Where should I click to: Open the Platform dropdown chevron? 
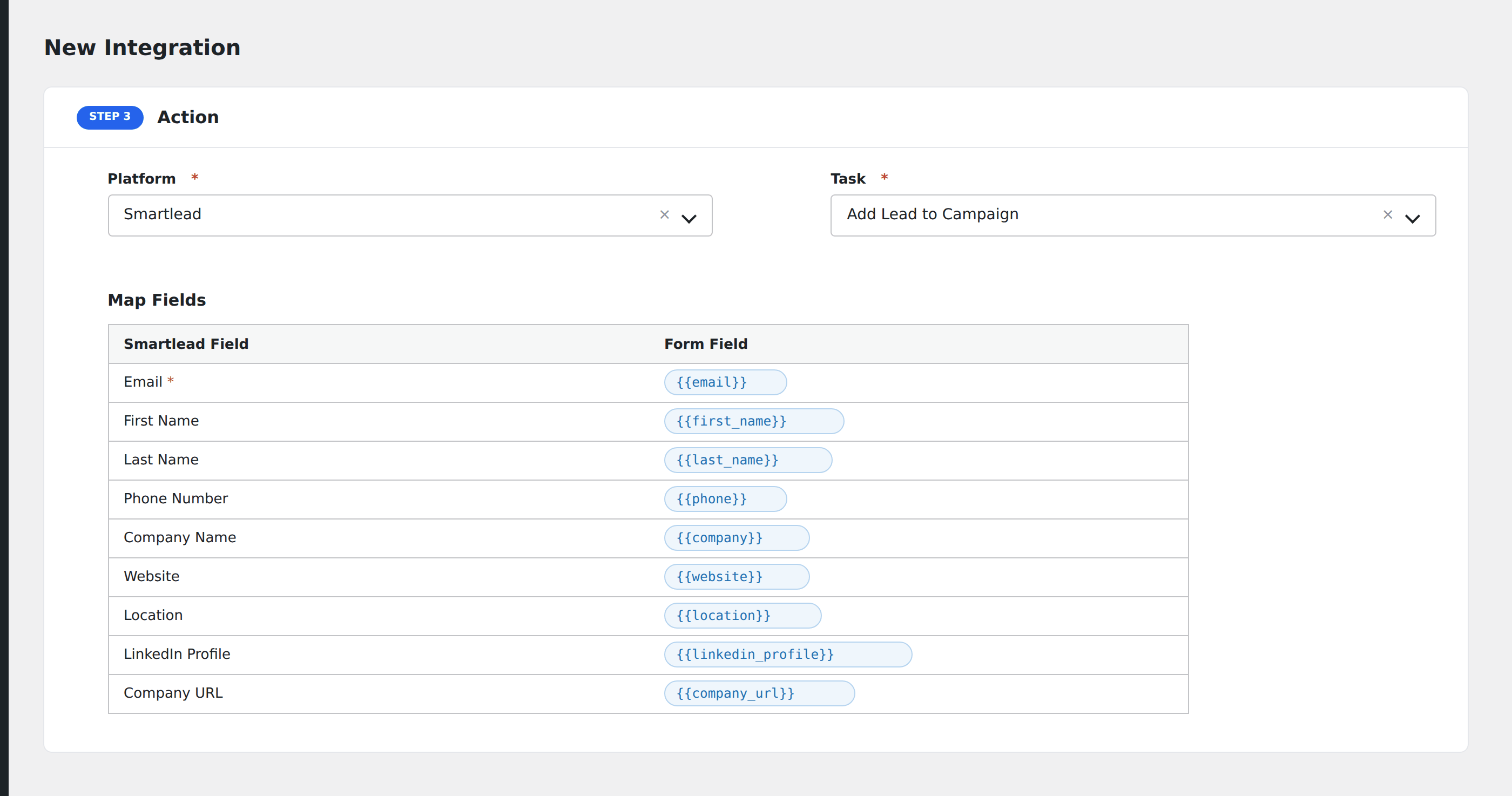[688, 218]
